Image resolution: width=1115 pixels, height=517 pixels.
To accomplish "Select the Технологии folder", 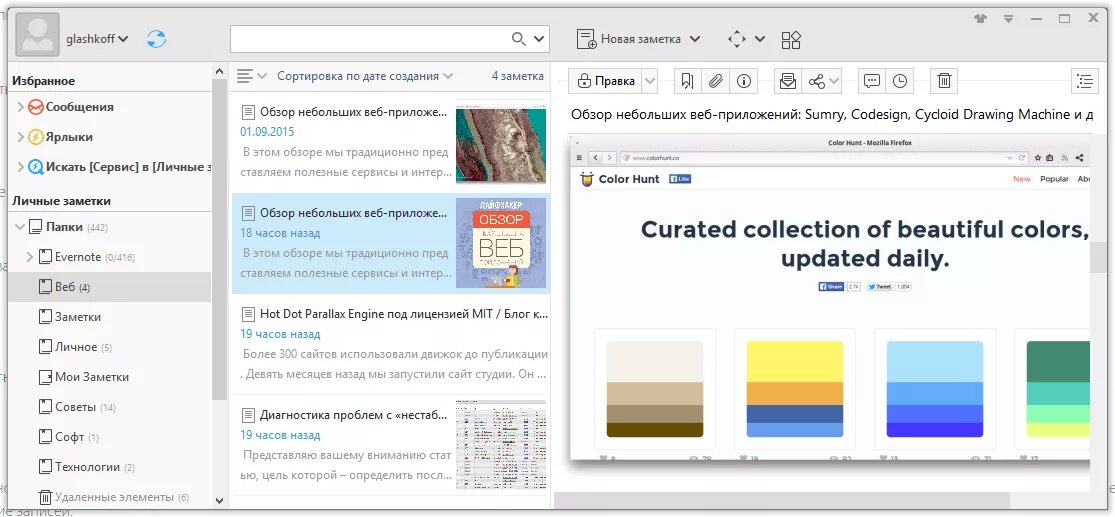I will [110, 467].
